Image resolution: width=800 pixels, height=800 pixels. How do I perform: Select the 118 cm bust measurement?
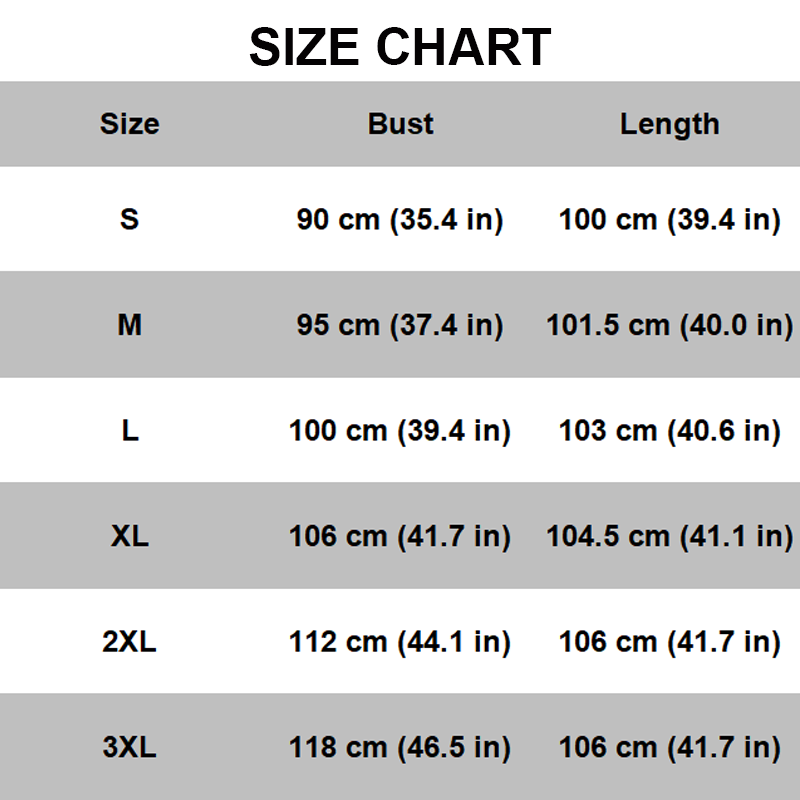400,748
